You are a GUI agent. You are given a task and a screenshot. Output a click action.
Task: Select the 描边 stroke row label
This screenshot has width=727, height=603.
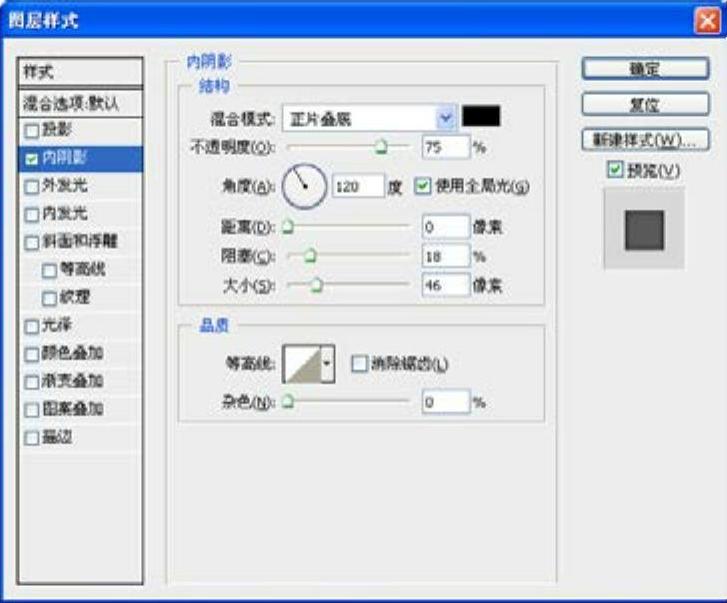(x=57, y=437)
